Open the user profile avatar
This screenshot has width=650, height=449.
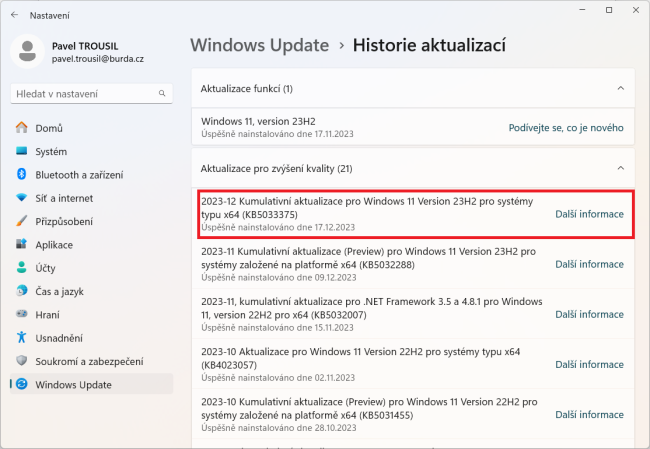27,51
